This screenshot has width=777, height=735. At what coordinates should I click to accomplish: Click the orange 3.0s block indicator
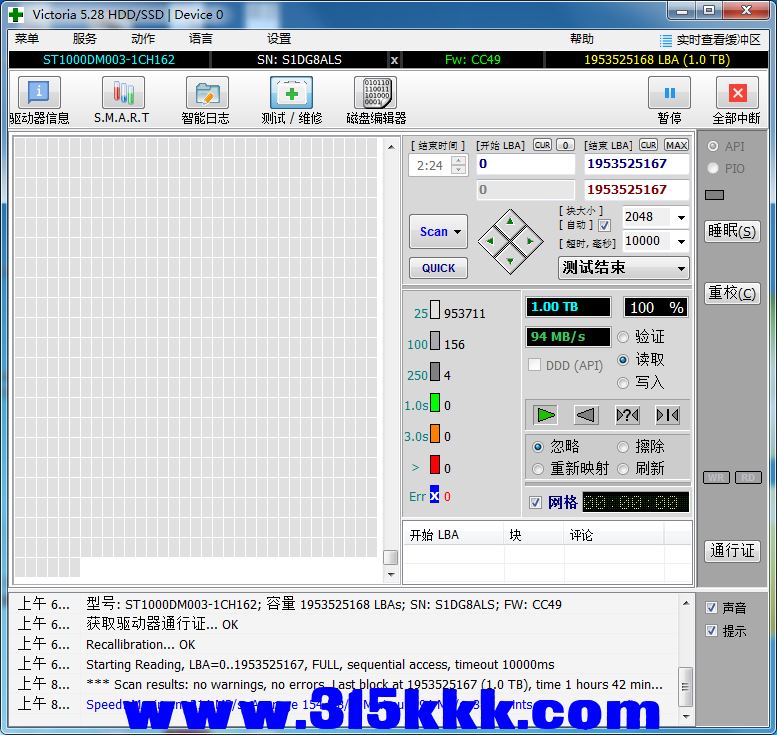click(x=435, y=433)
